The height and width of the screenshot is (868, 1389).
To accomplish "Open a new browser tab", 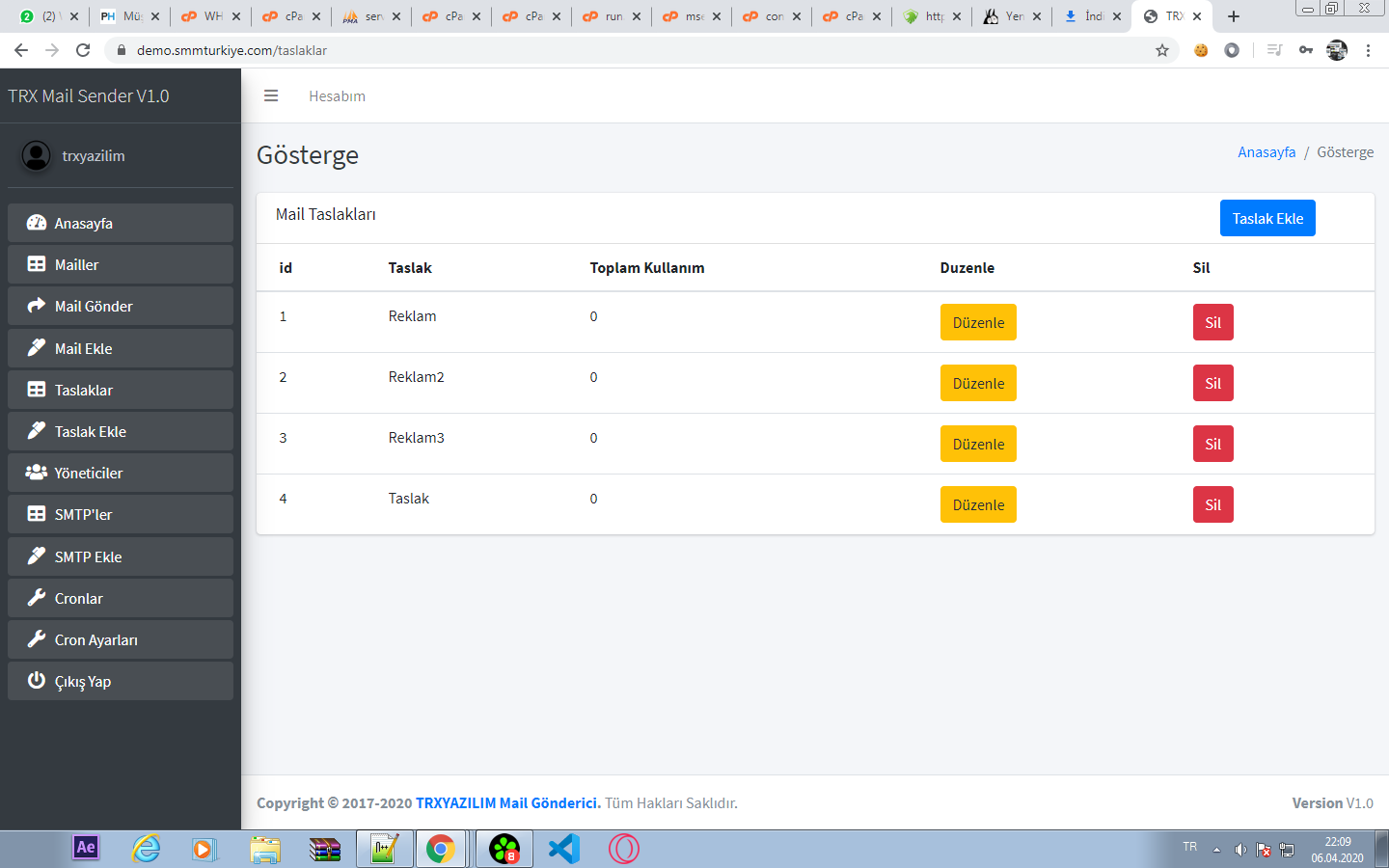I will coord(1233,16).
